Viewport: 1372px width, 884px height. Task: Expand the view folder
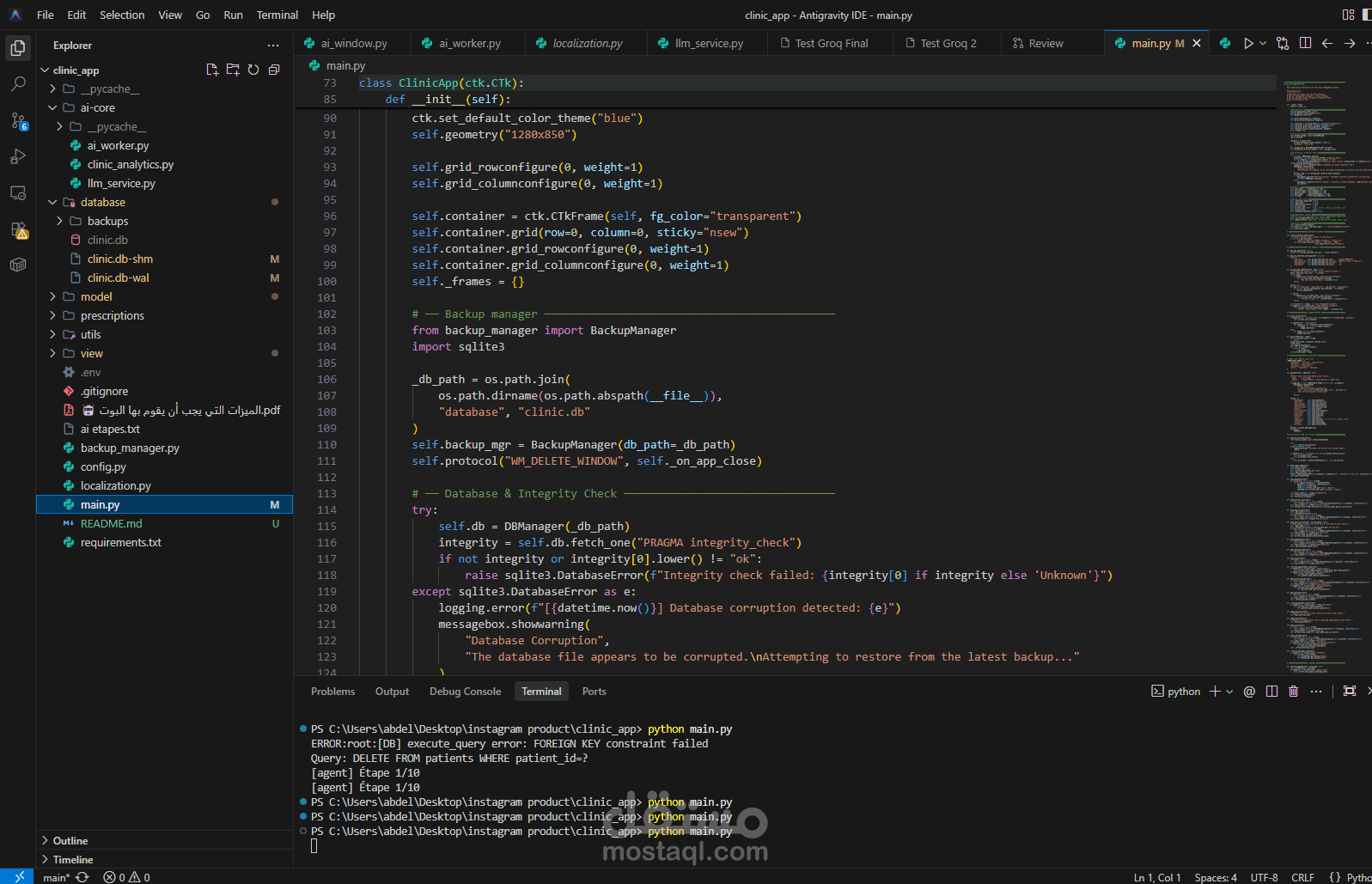pos(52,354)
